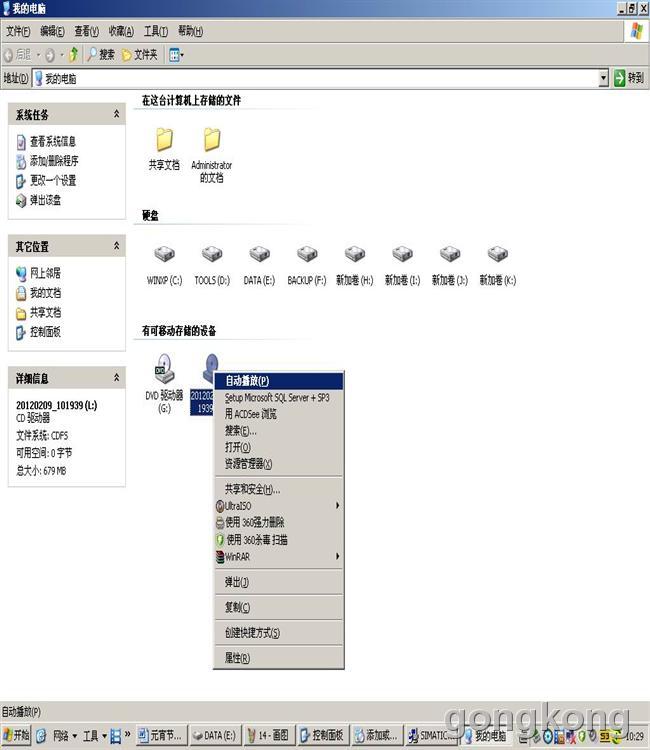Screen dimensions: 650x750
Task: Click the 开始 Start button on taskbar
Action: pyautogui.click(x=16, y=736)
